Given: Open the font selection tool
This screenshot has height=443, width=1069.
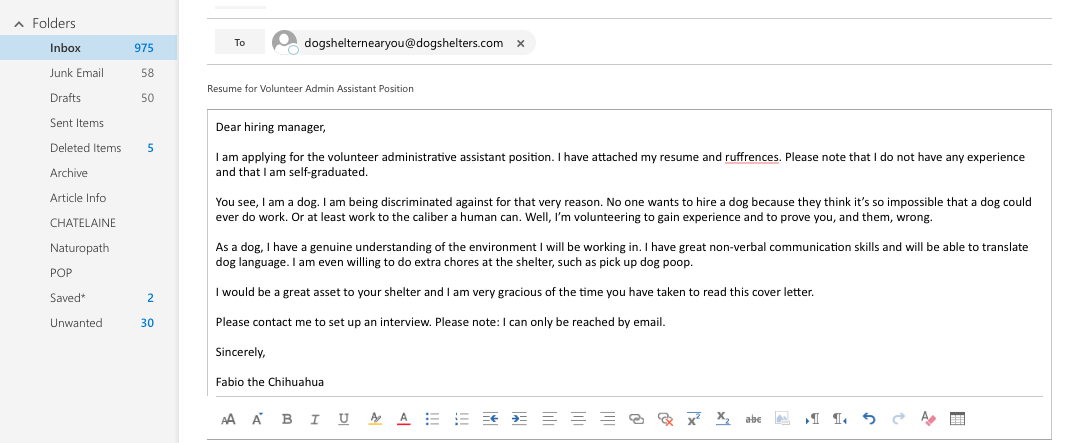Looking at the screenshot, I should (228, 419).
